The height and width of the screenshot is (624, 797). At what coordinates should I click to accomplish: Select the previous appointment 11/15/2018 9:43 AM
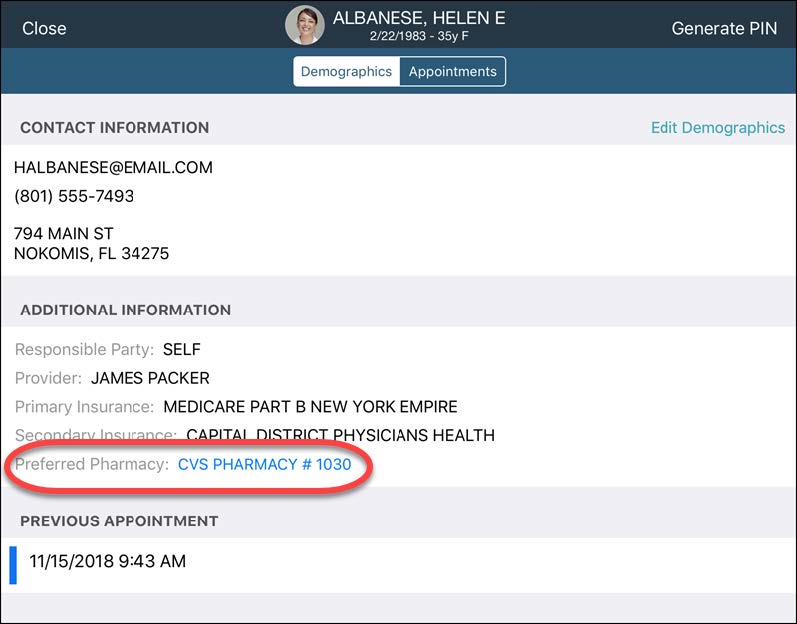398,566
